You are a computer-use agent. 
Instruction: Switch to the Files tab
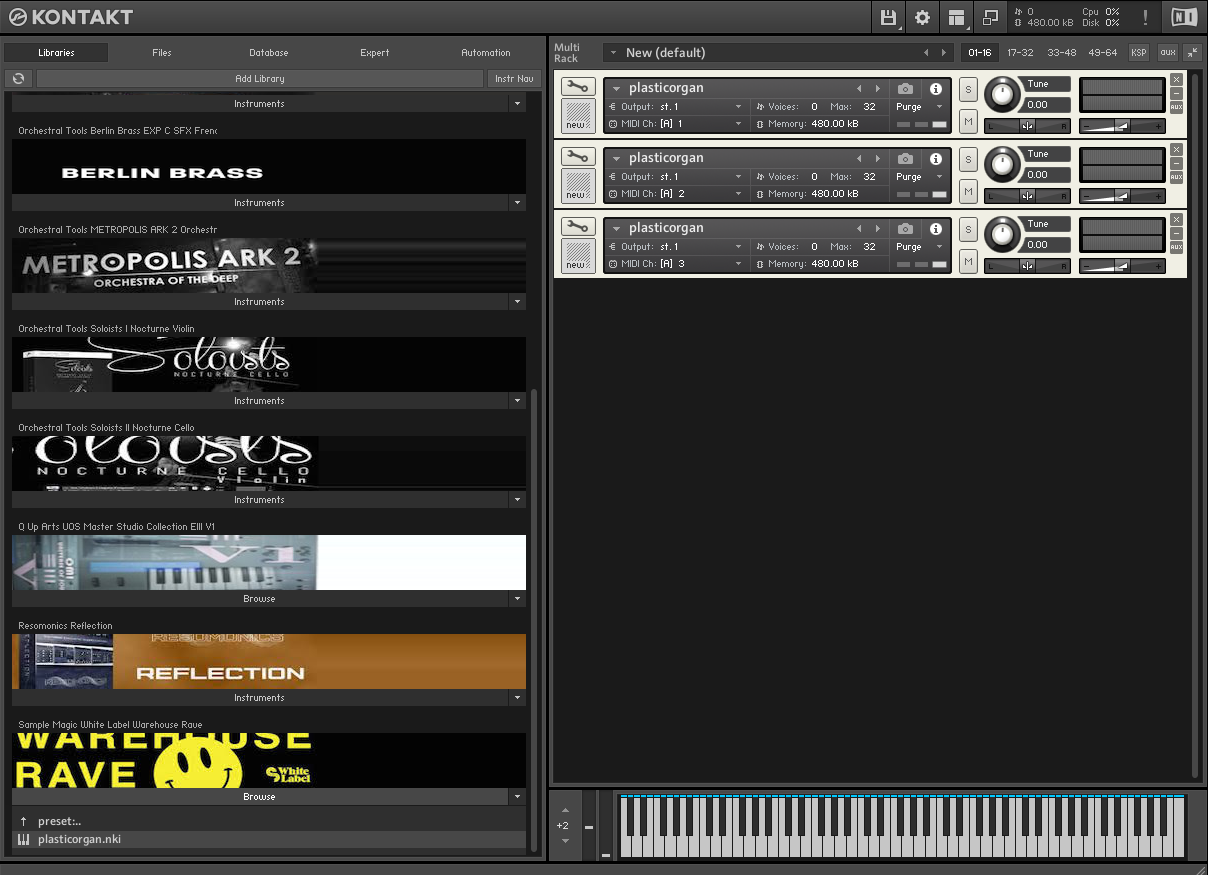coord(162,53)
